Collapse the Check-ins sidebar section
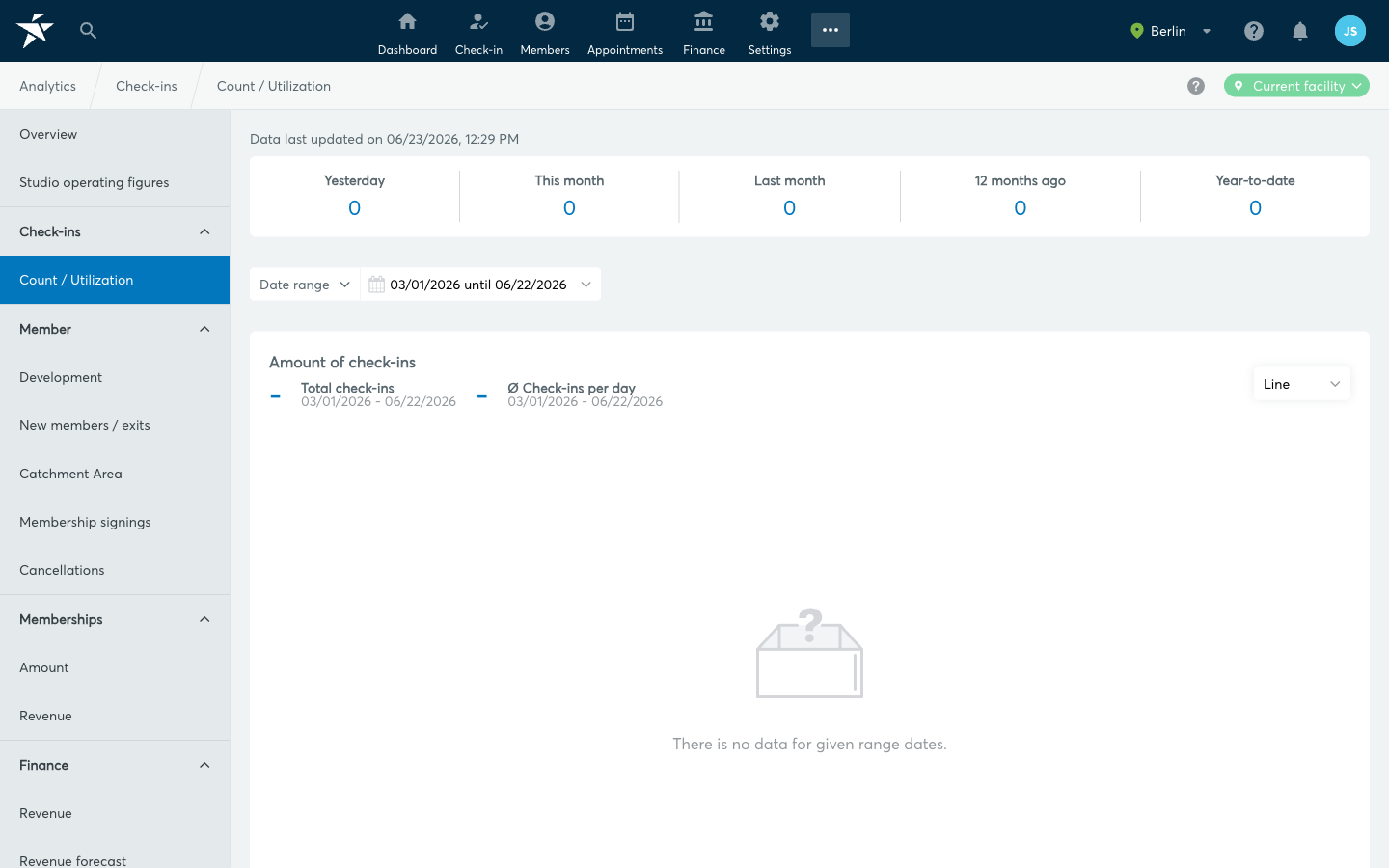The height and width of the screenshot is (868, 1389). [x=115, y=231]
